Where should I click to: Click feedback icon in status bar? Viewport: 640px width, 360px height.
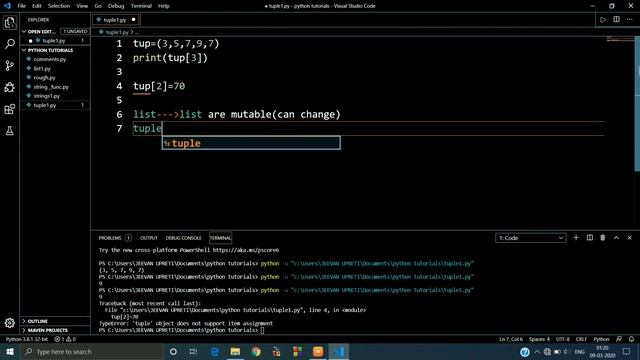[619, 339]
